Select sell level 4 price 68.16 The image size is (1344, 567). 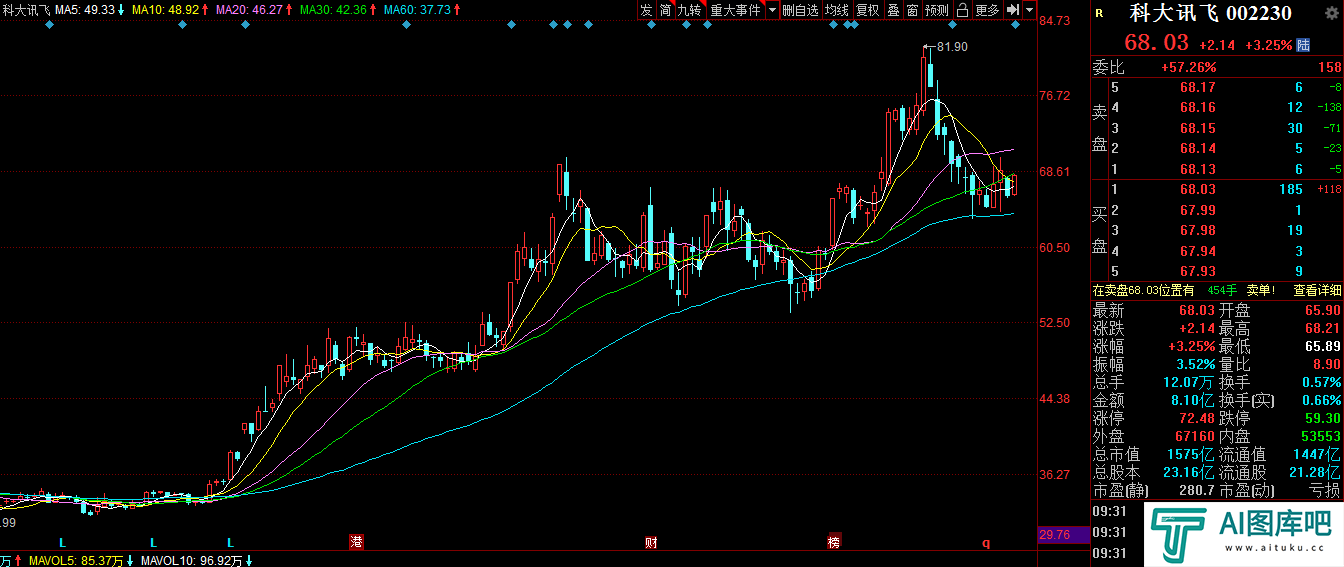pos(1198,108)
